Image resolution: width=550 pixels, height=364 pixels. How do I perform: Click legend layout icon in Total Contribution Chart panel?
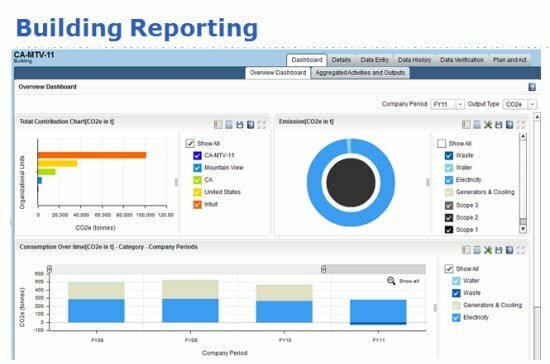point(218,124)
